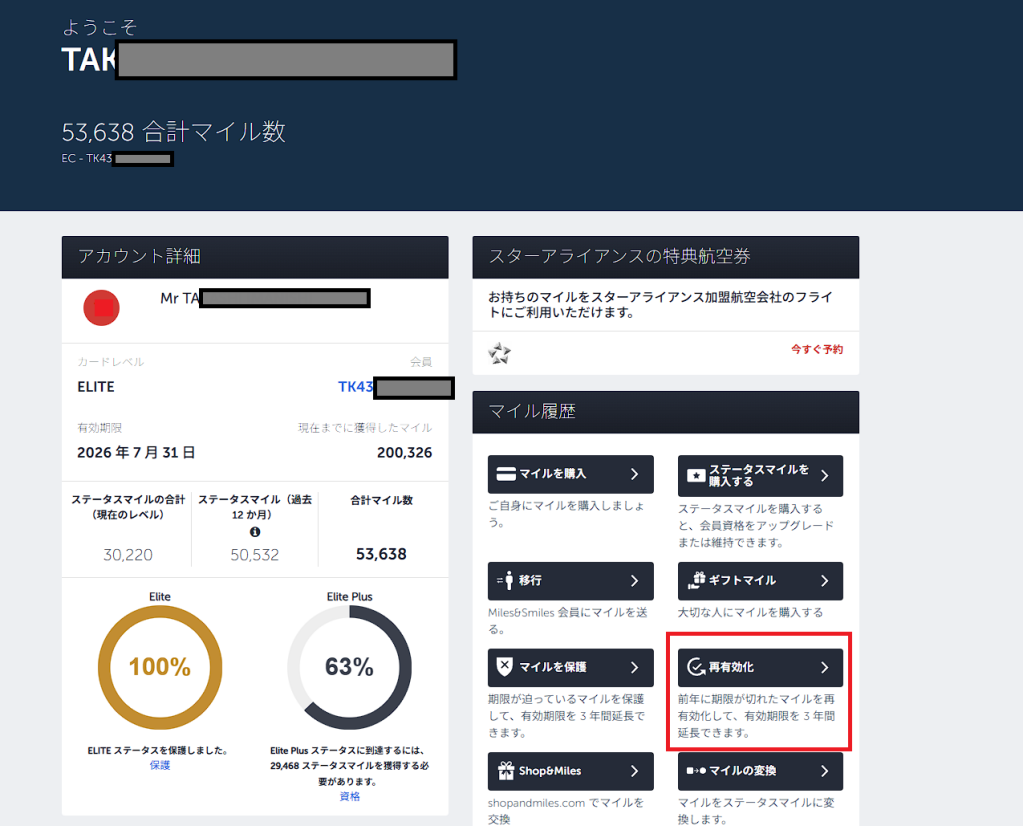Open the 今すぐ予約 booking link
This screenshot has width=1023, height=826.
(816, 349)
